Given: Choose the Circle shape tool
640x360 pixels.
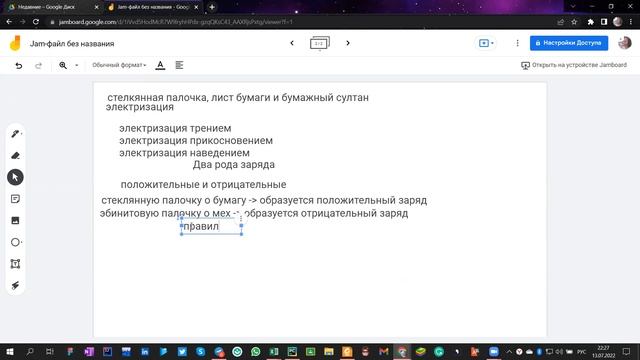Looking at the screenshot, I should point(16,242).
